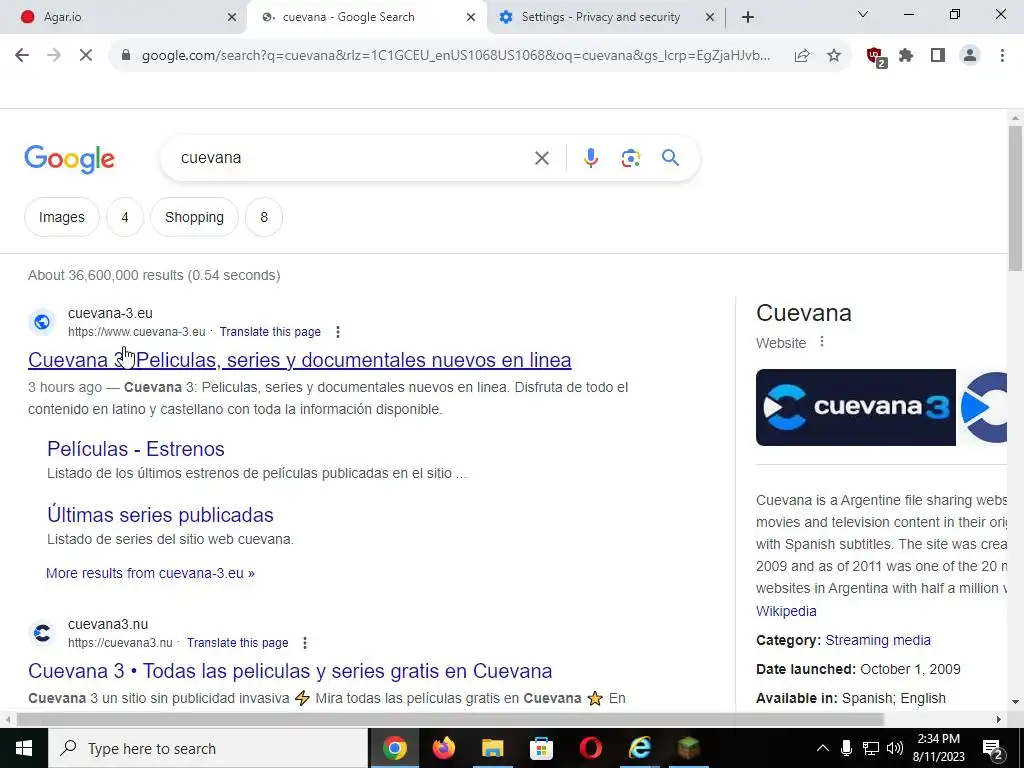Open Microsoft Store from the taskbar
This screenshot has height=768, width=1024.
coord(541,748)
